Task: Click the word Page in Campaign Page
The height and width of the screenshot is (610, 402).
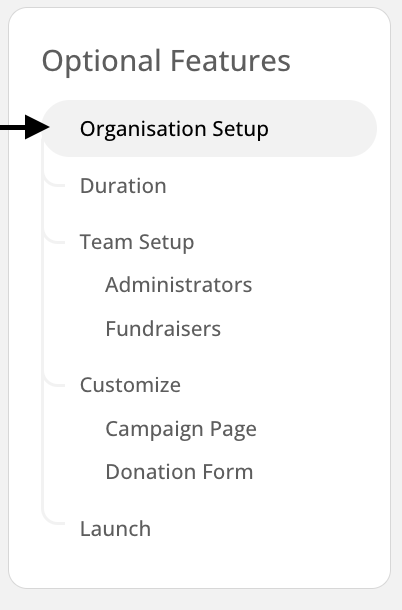Action: pyautogui.click(x=233, y=430)
